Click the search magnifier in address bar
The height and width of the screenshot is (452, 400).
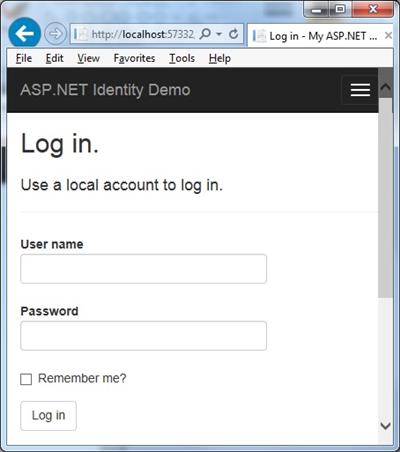[205, 34]
